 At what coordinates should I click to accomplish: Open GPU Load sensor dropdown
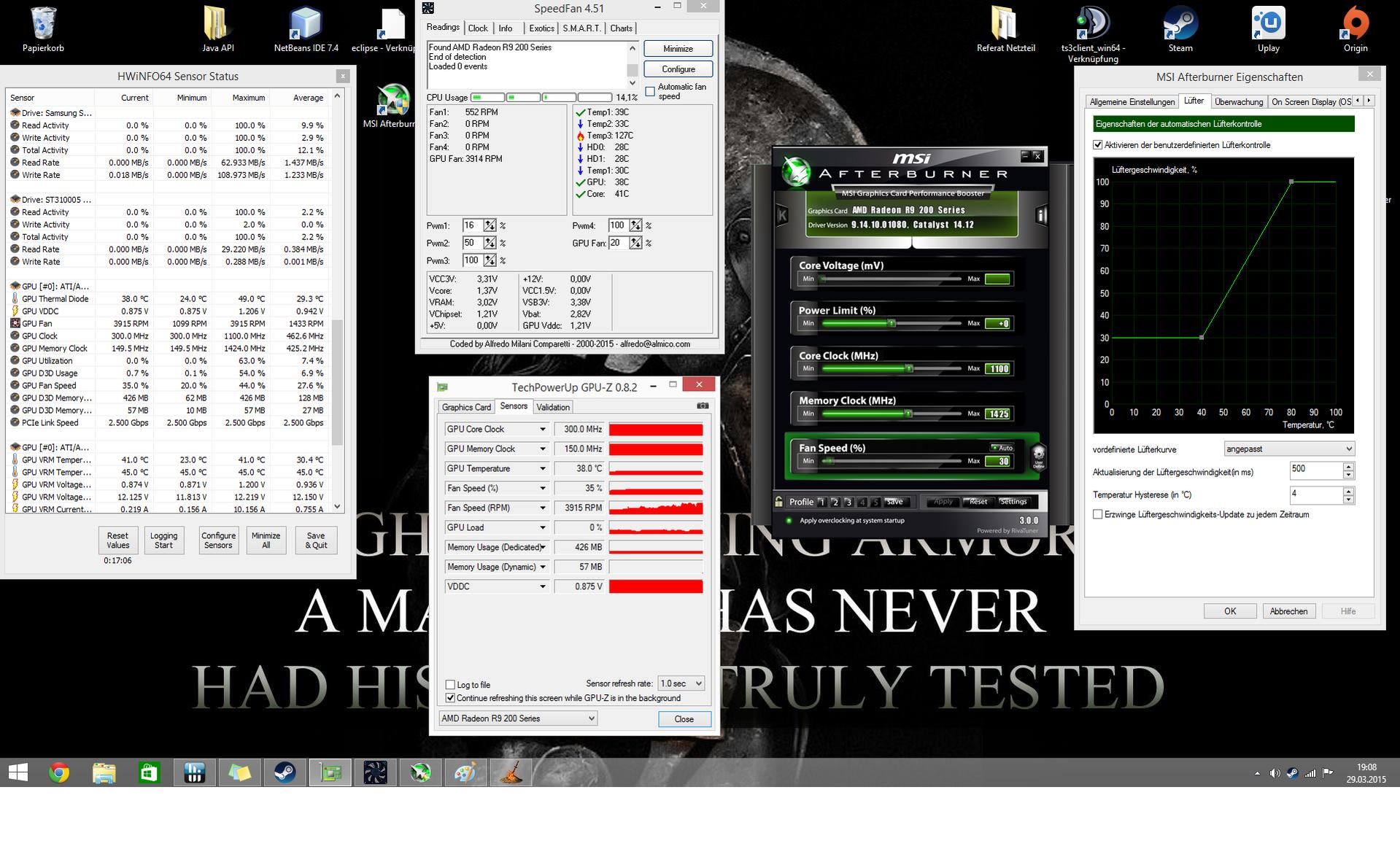tap(542, 527)
